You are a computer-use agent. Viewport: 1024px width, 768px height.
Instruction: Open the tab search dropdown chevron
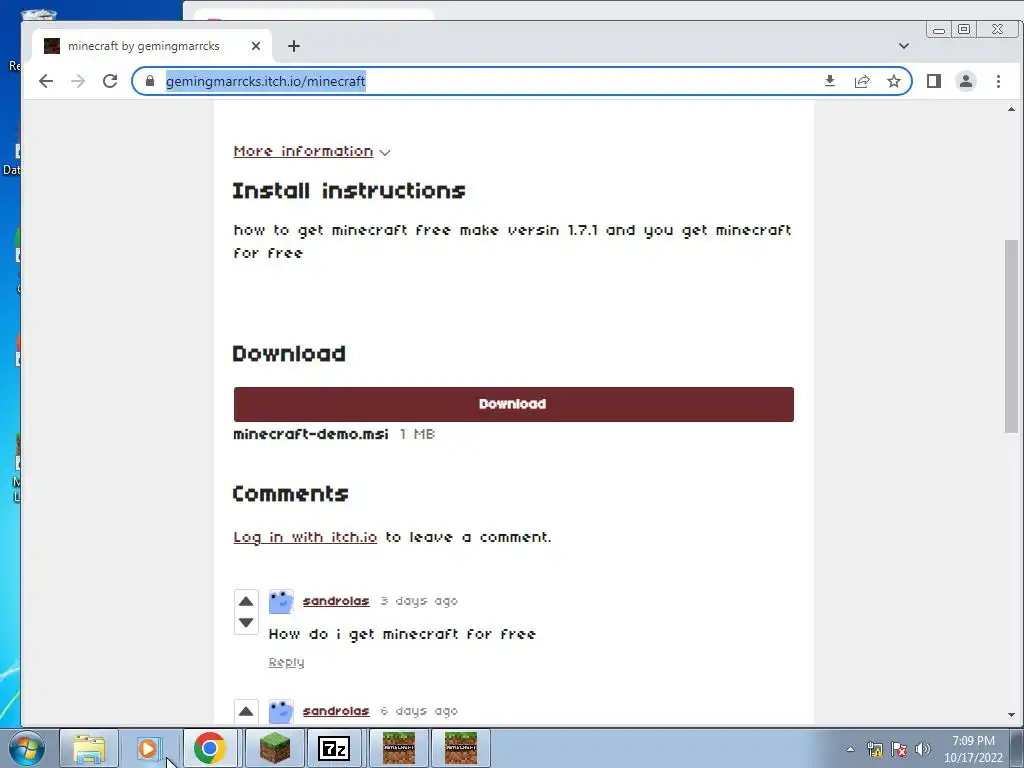[x=904, y=46]
